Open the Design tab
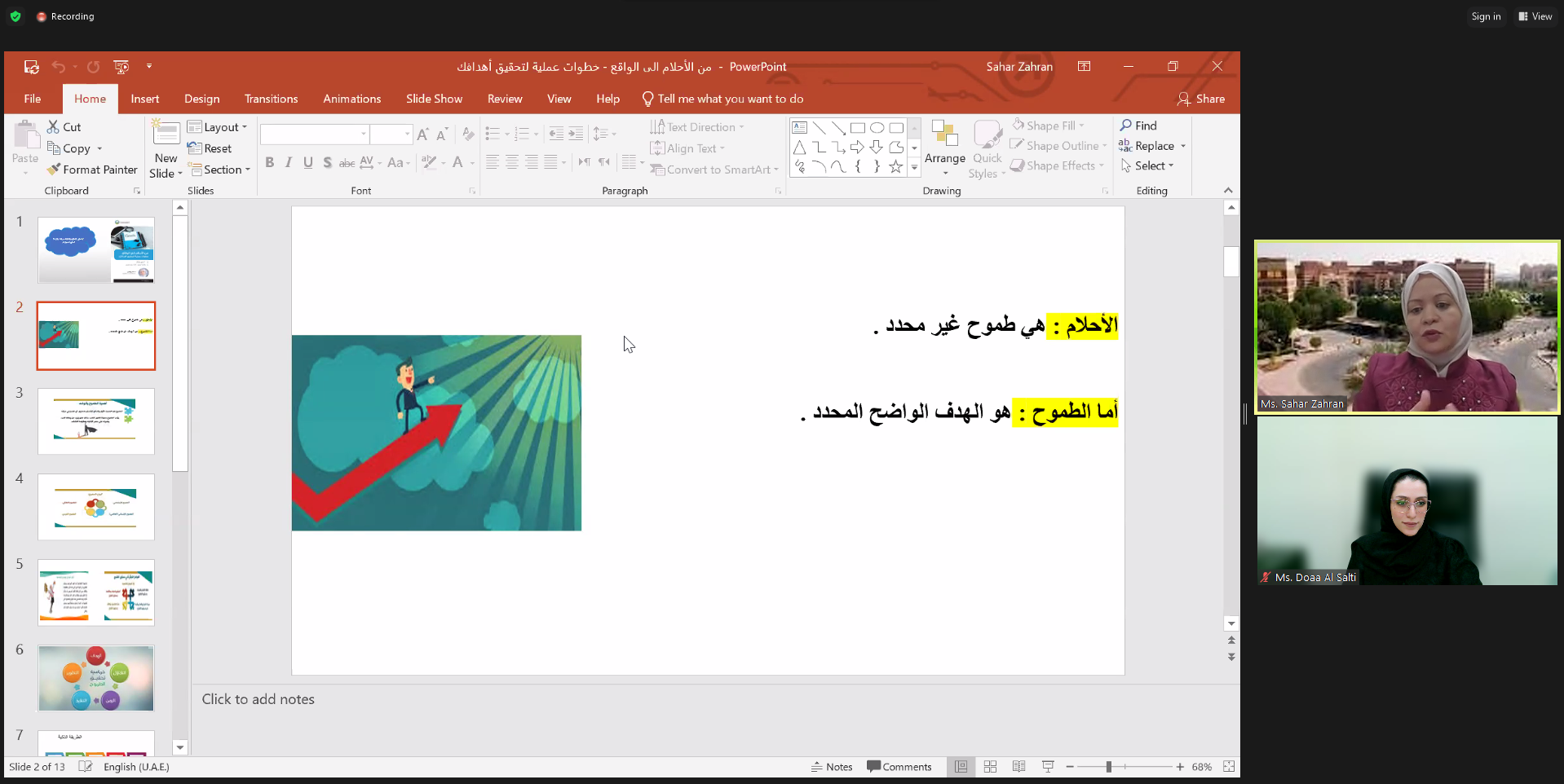The height and width of the screenshot is (784, 1564). [201, 99]
